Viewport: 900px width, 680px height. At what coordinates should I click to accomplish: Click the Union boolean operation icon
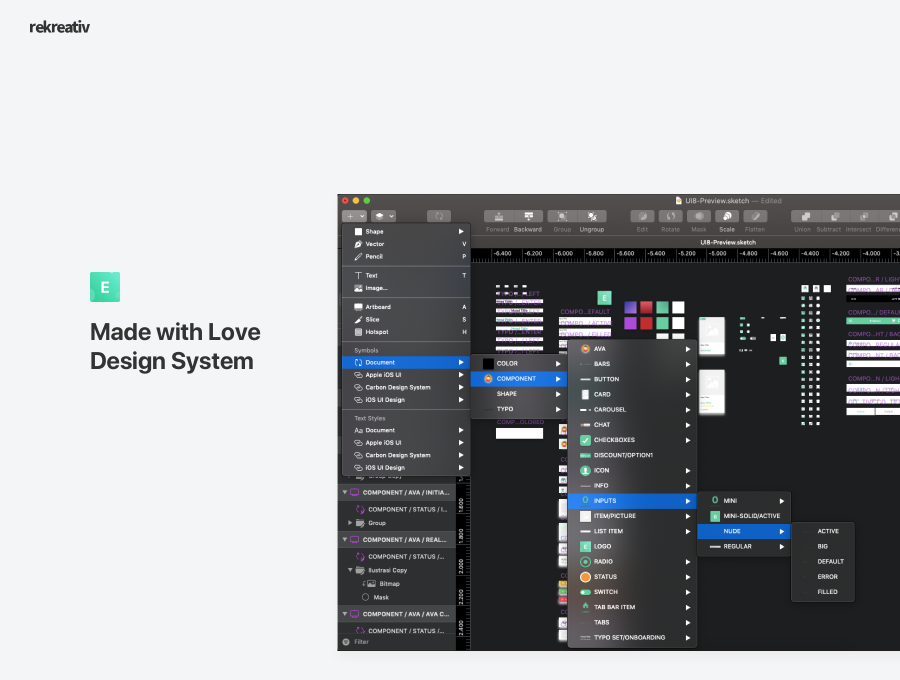802,216
